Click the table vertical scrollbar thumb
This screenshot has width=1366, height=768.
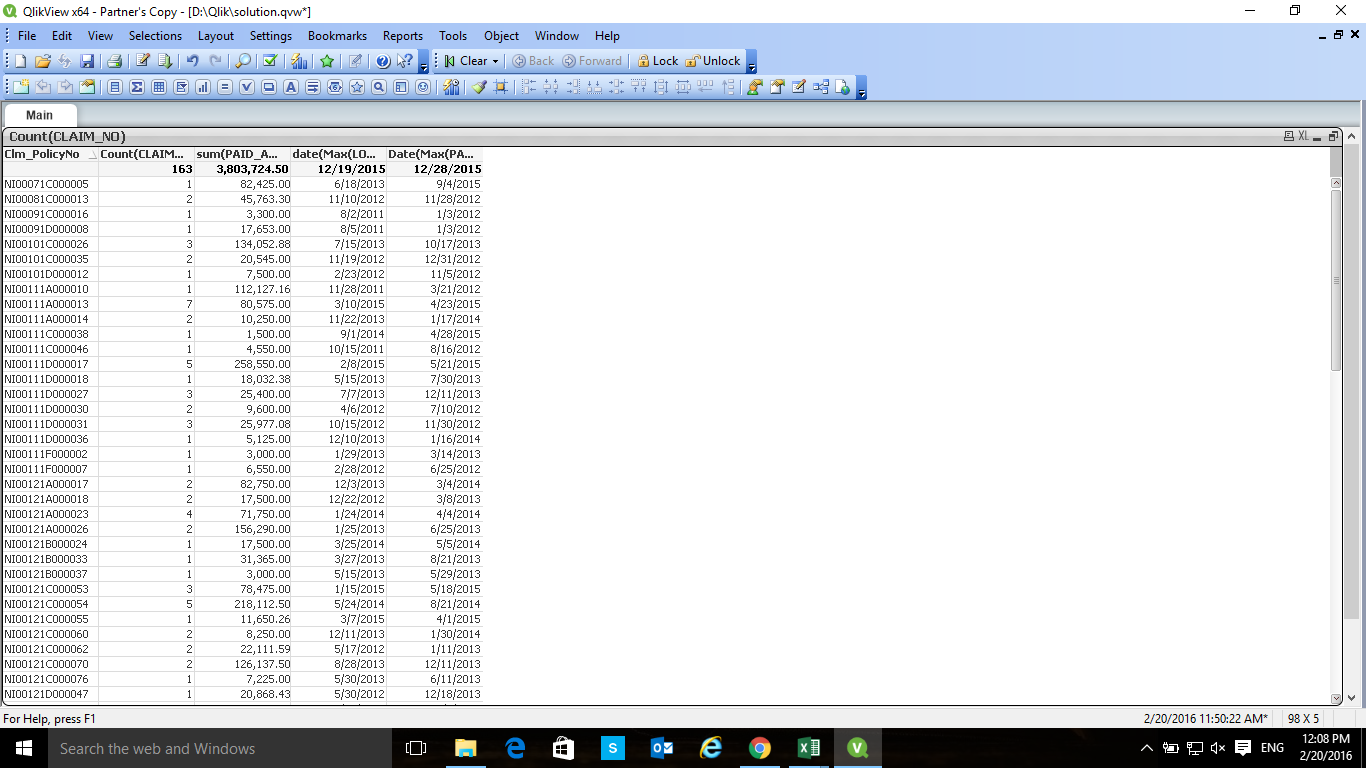[x=1336, y=280]
